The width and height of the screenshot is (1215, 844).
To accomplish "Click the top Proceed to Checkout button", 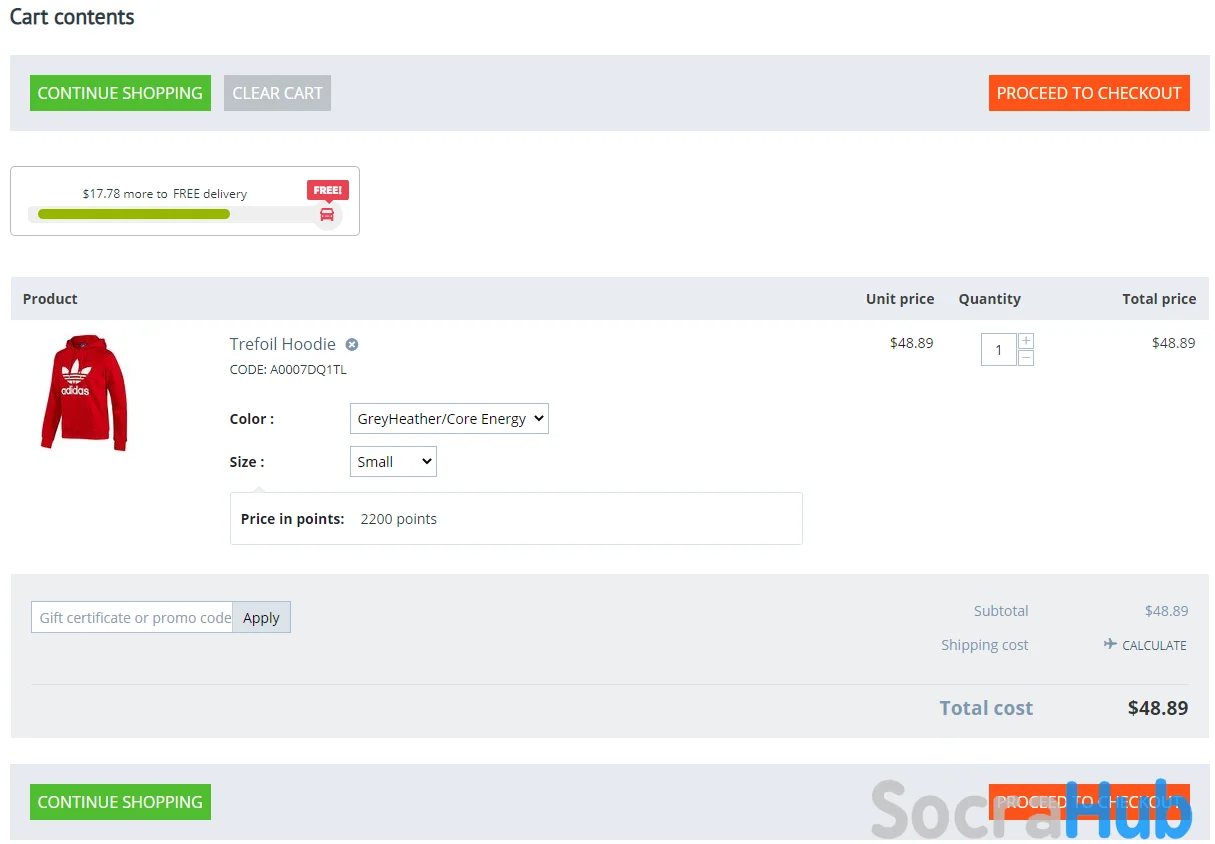I will (1089, 93).
